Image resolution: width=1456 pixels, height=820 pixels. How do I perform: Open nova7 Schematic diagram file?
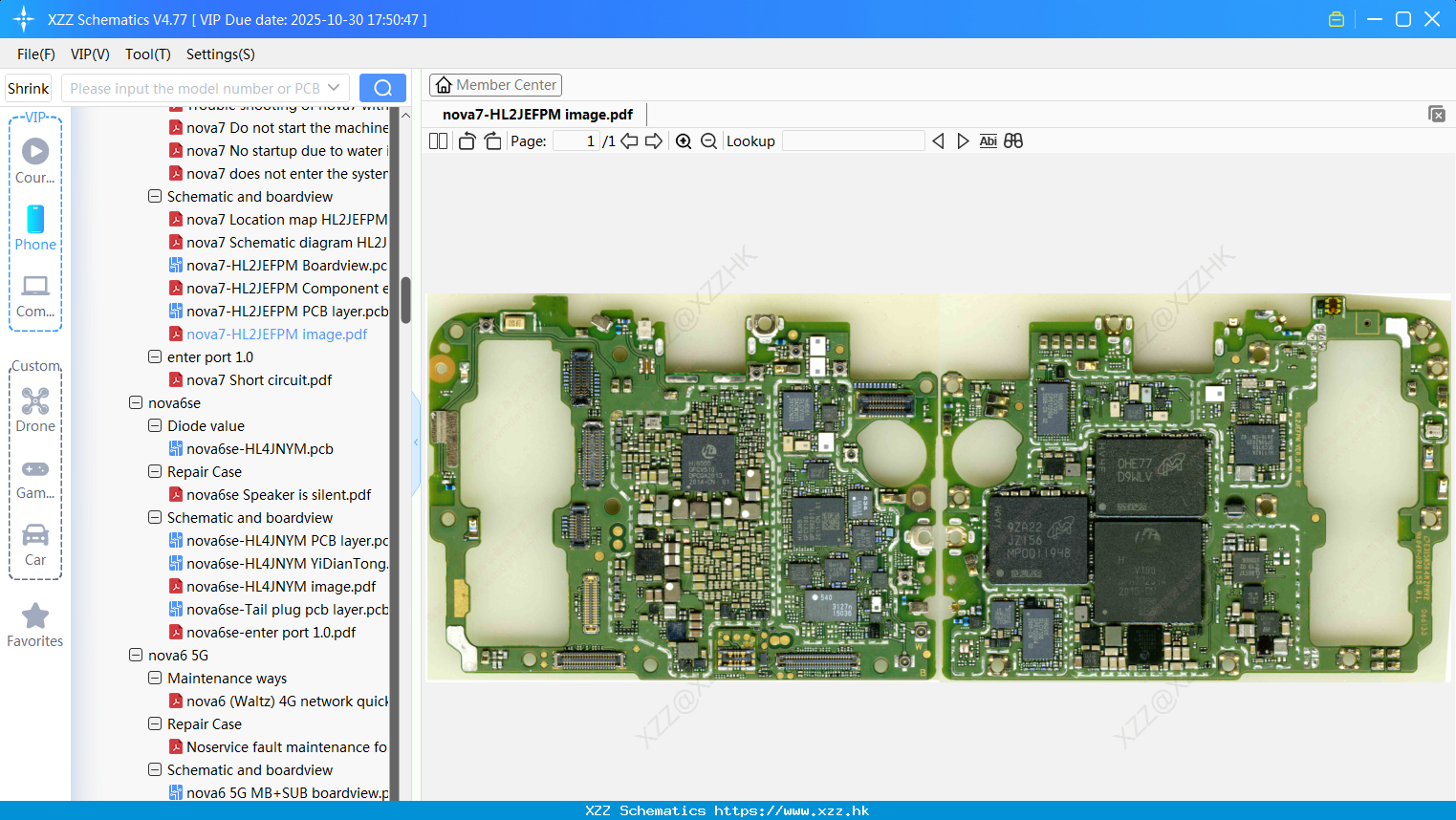point(278,242)
